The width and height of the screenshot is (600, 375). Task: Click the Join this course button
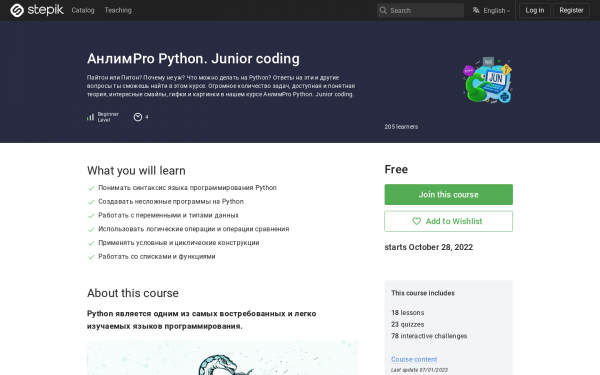click(x=448, y=194)
